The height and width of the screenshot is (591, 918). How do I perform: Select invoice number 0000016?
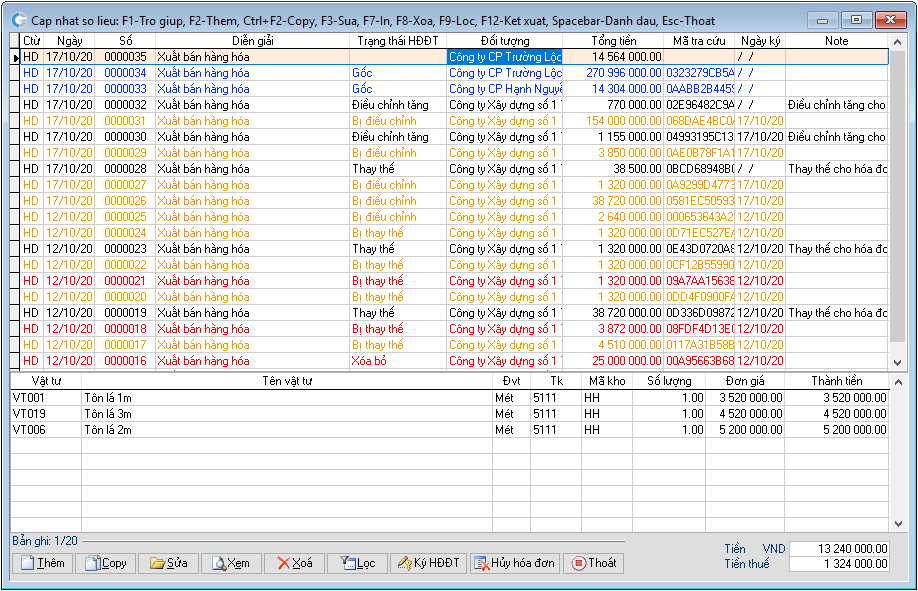(x=125, y=361)
